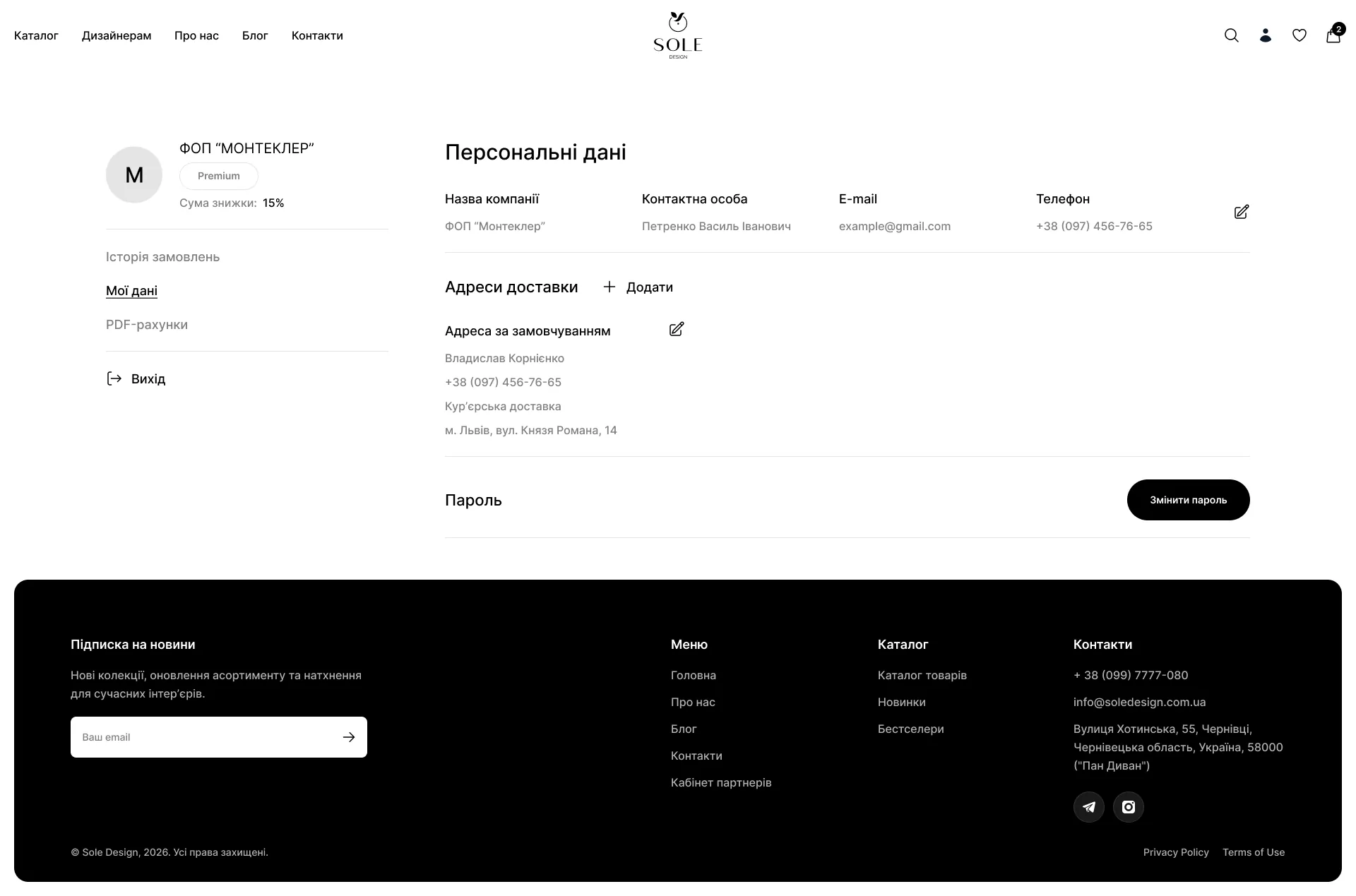The width and height of the screenshot is (1356, 896).
Task: Click the Вулиця Хотинська address text
Action: [x=1178, y=747]
